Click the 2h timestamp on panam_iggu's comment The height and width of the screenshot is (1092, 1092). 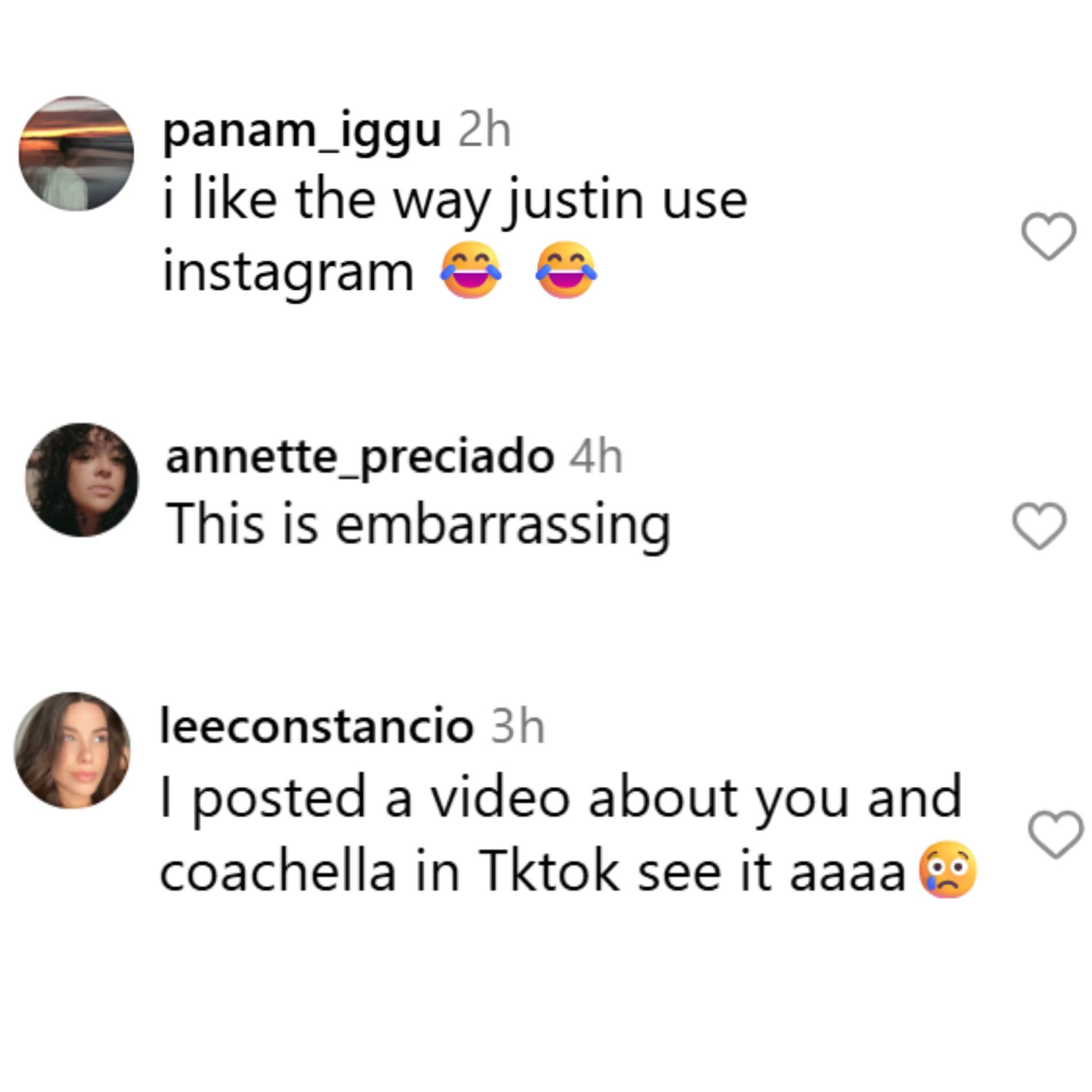(x=484, y=132)
